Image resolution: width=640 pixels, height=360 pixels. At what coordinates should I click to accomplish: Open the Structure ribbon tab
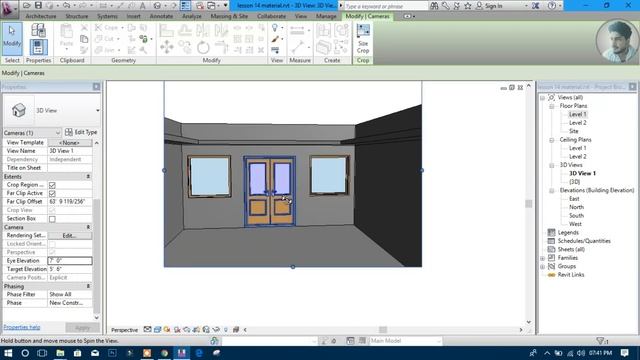(77, 16)
